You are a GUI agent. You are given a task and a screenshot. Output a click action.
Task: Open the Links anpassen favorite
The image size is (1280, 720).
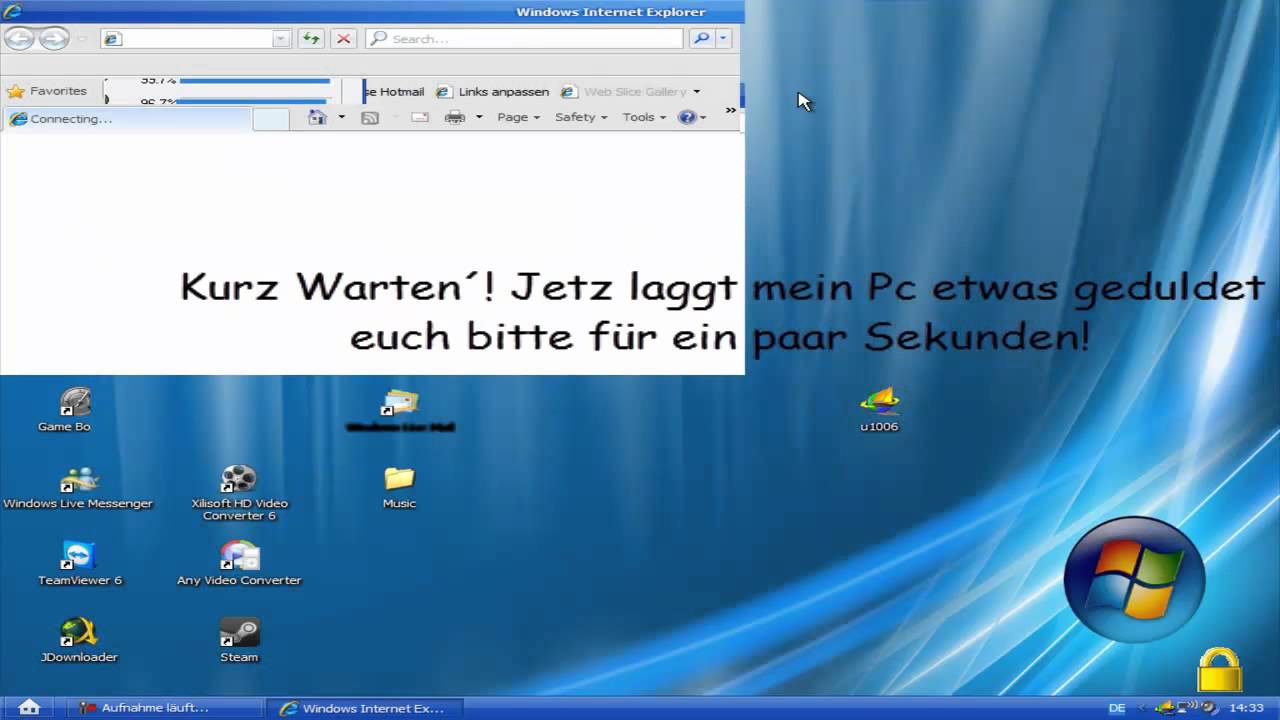[492, 91]
